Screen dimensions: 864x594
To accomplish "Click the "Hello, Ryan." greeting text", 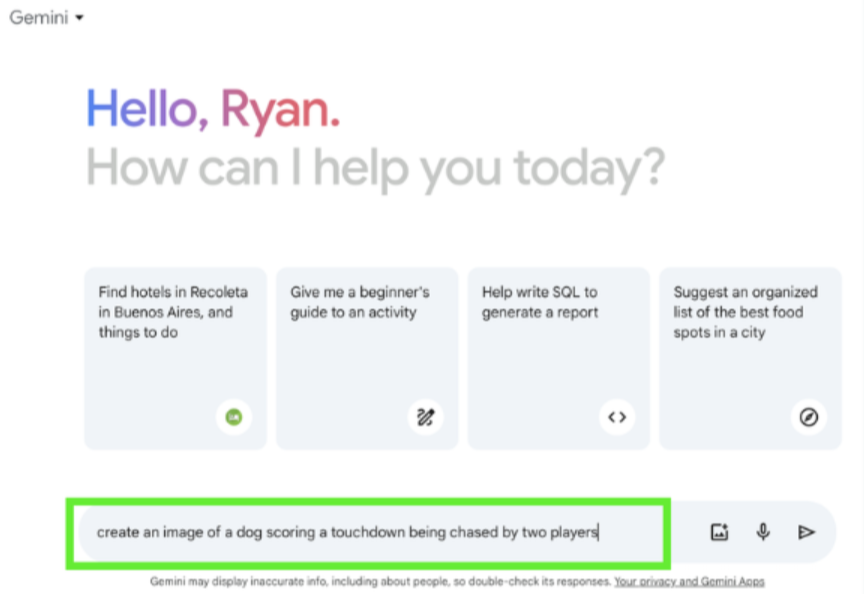I will [213, 109].
